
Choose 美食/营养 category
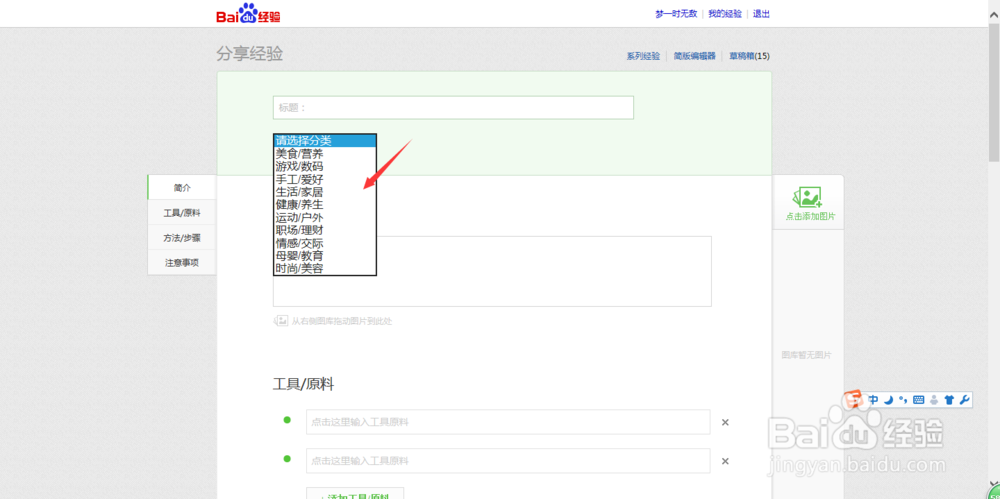tap(325, 154)
